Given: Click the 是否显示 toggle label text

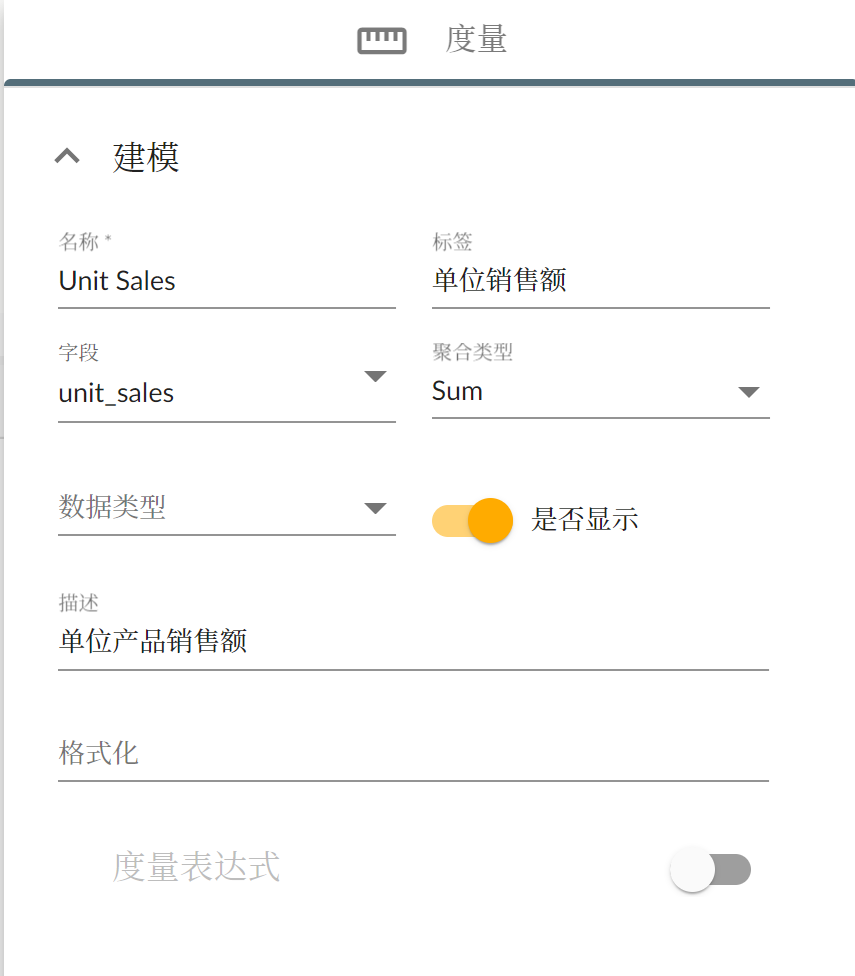Looking at the screenshot, I should [585, 520].
